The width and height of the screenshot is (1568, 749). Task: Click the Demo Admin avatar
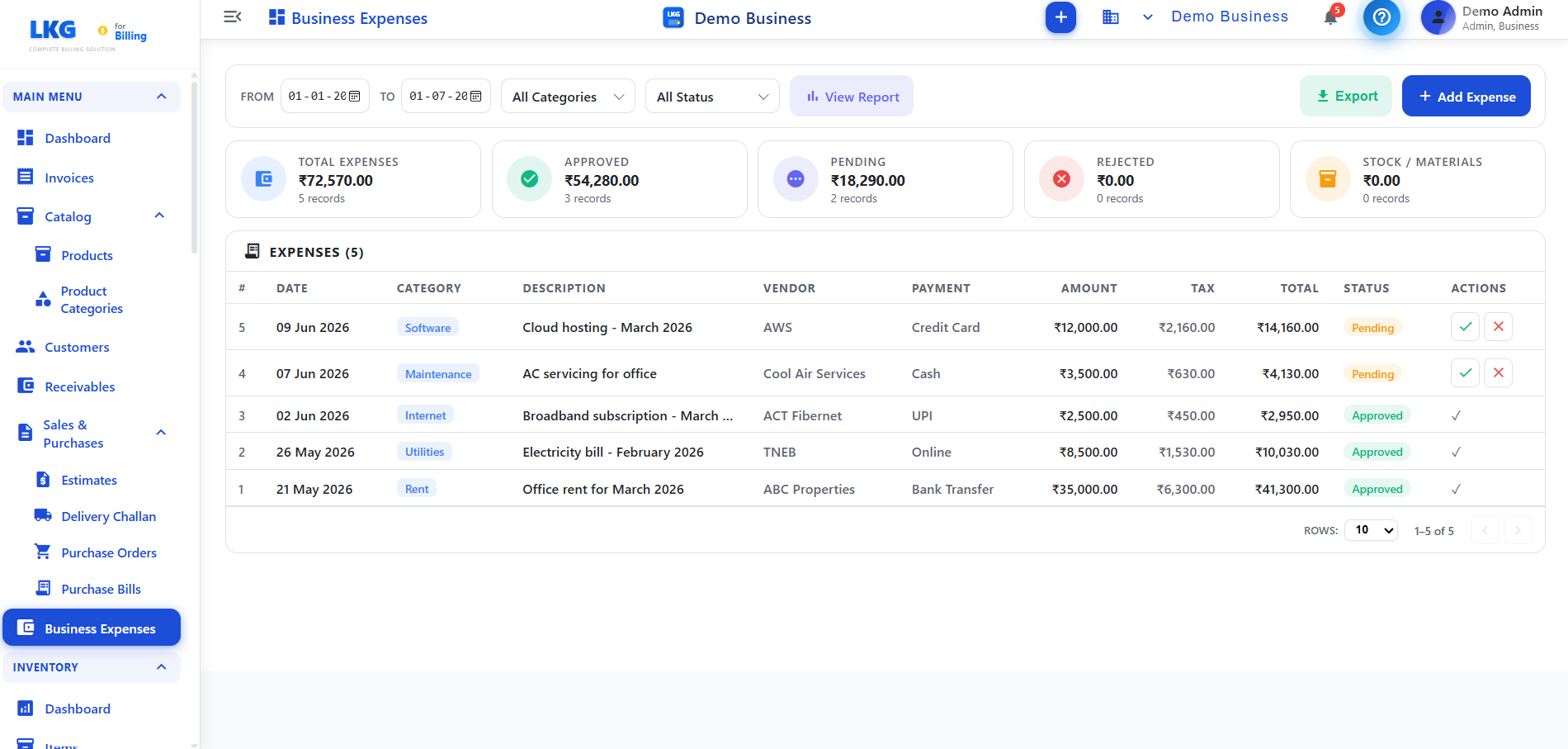point(1438,17)
